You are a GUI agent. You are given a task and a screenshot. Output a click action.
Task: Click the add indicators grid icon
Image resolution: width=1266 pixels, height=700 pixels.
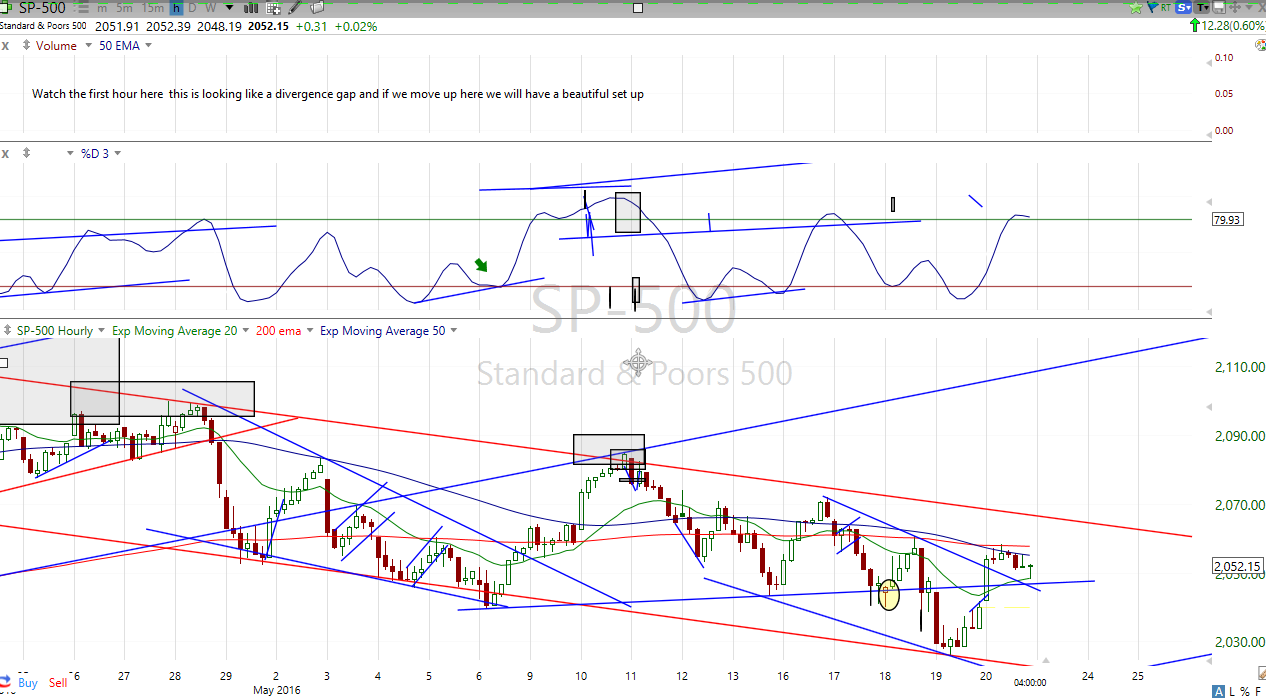273,8
